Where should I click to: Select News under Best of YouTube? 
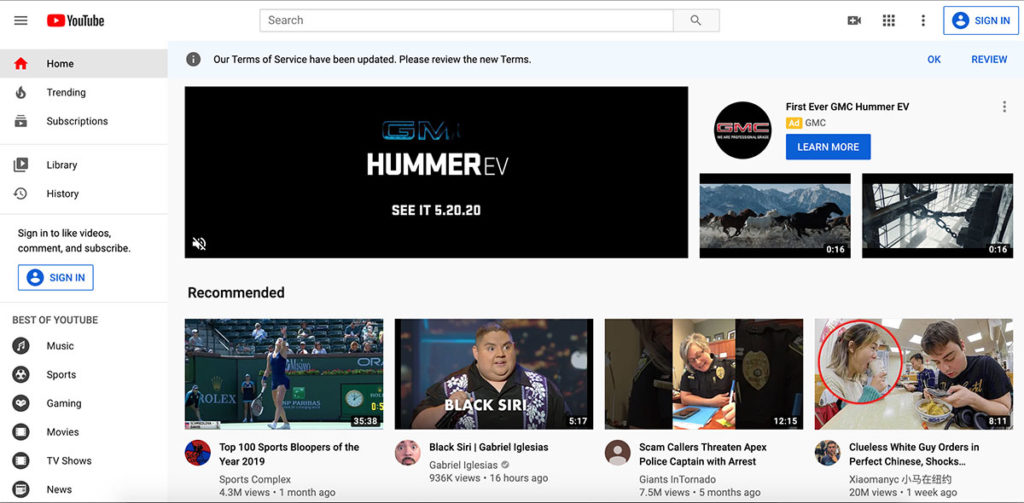coord(84,489)
